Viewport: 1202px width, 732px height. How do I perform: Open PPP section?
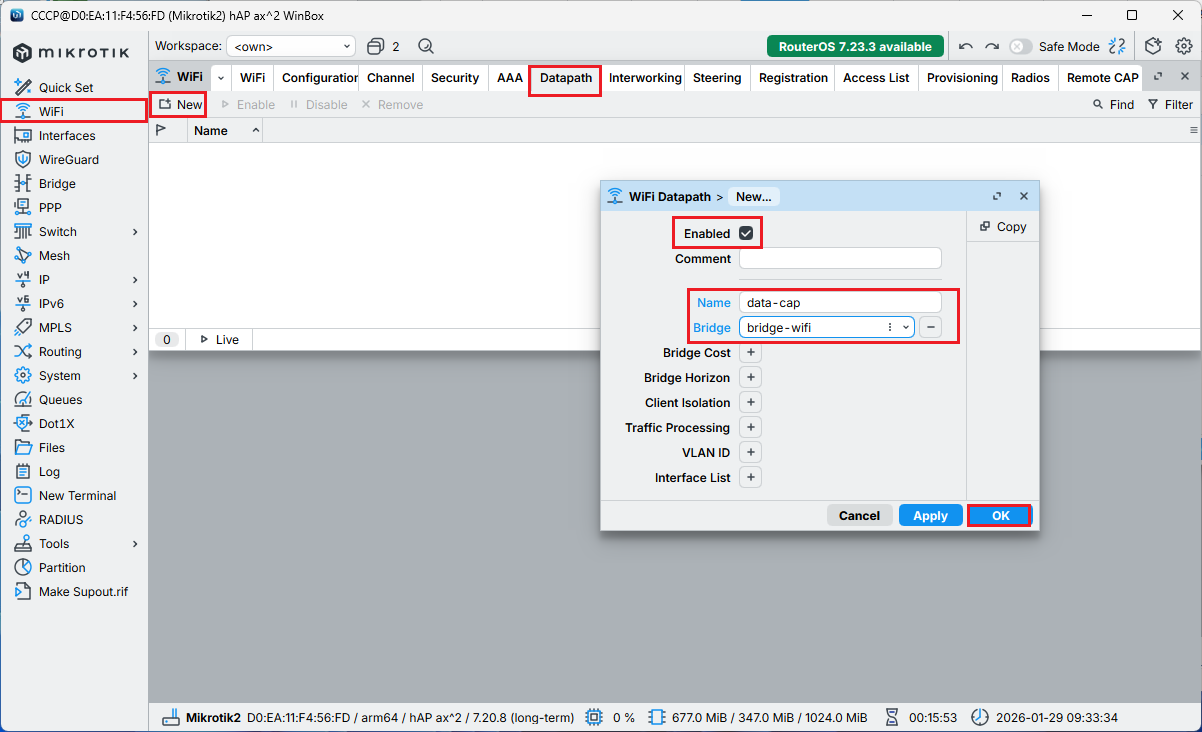(50, 208)
